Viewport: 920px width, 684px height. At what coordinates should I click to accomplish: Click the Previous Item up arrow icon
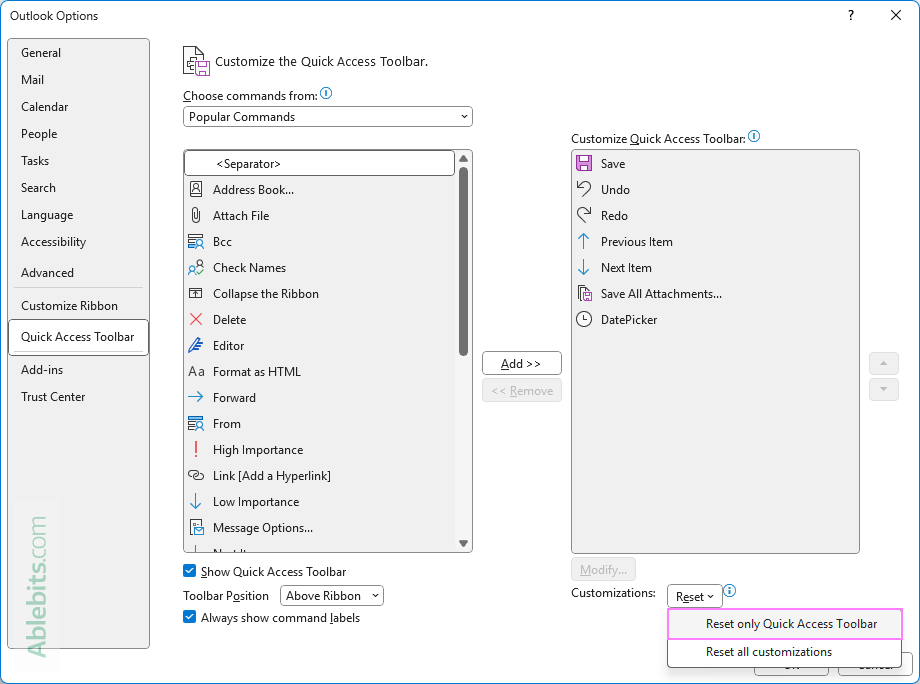click(x=584, y=241)
